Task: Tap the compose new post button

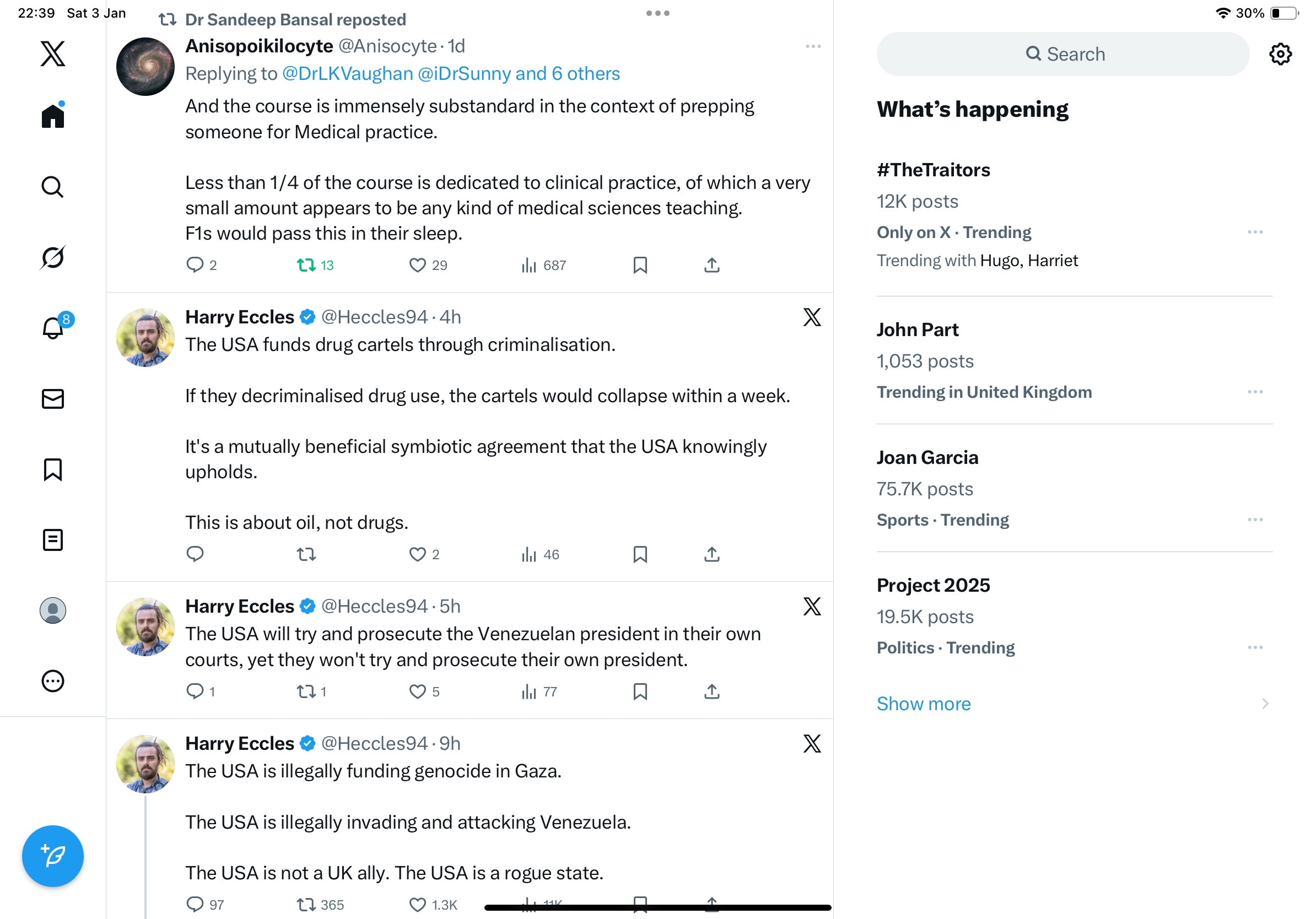Action: pyautogui.click(x=53, y=856)
